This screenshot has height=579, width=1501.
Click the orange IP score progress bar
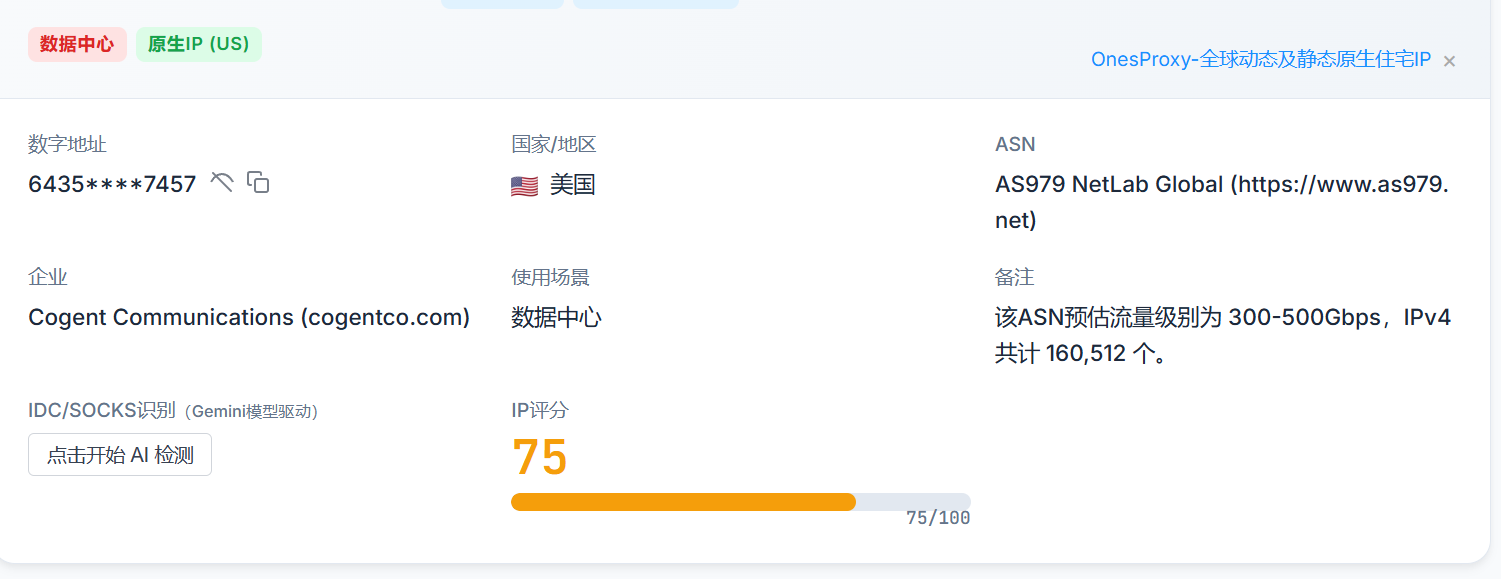(x=683, y=501)
